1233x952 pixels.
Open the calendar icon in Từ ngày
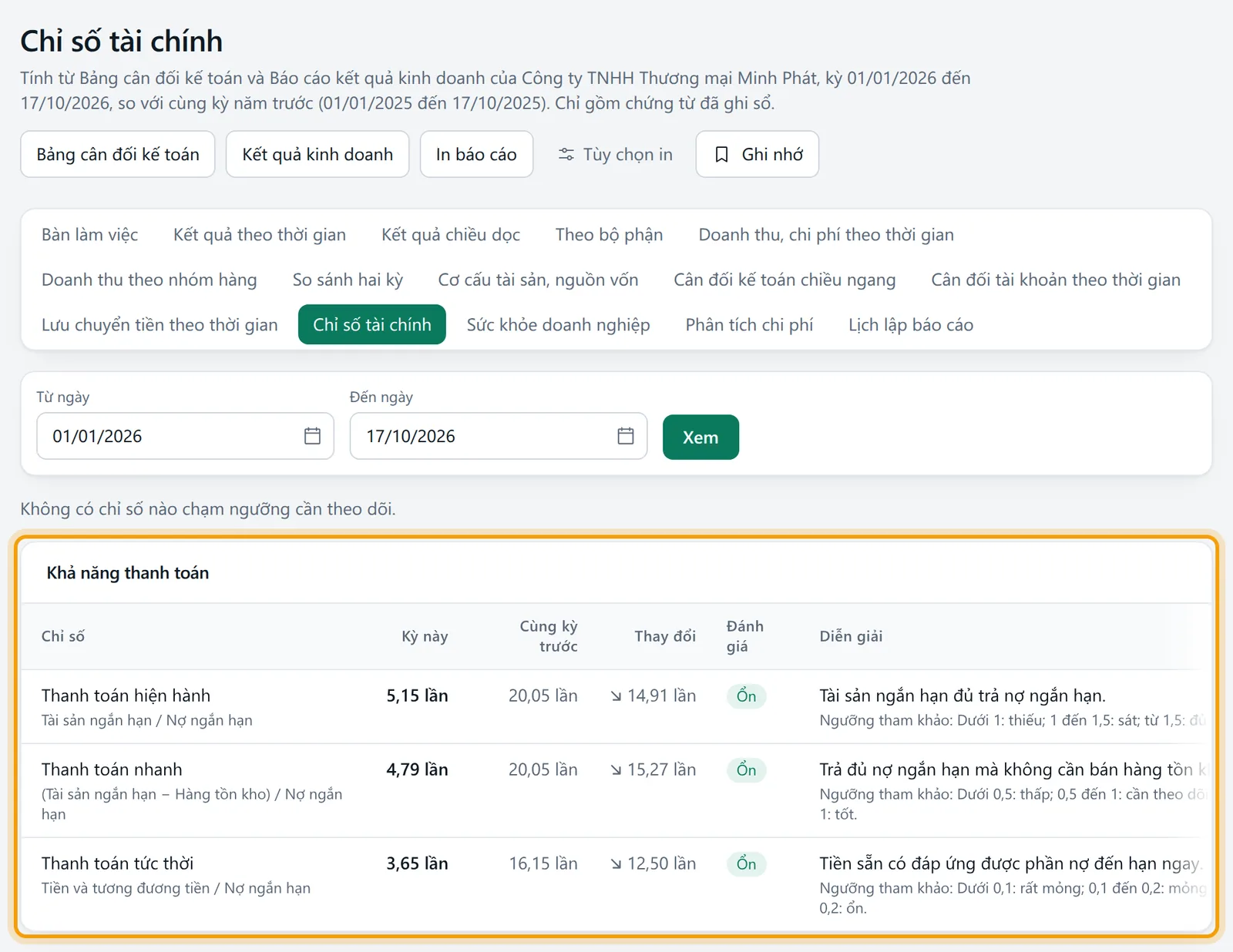312,436
